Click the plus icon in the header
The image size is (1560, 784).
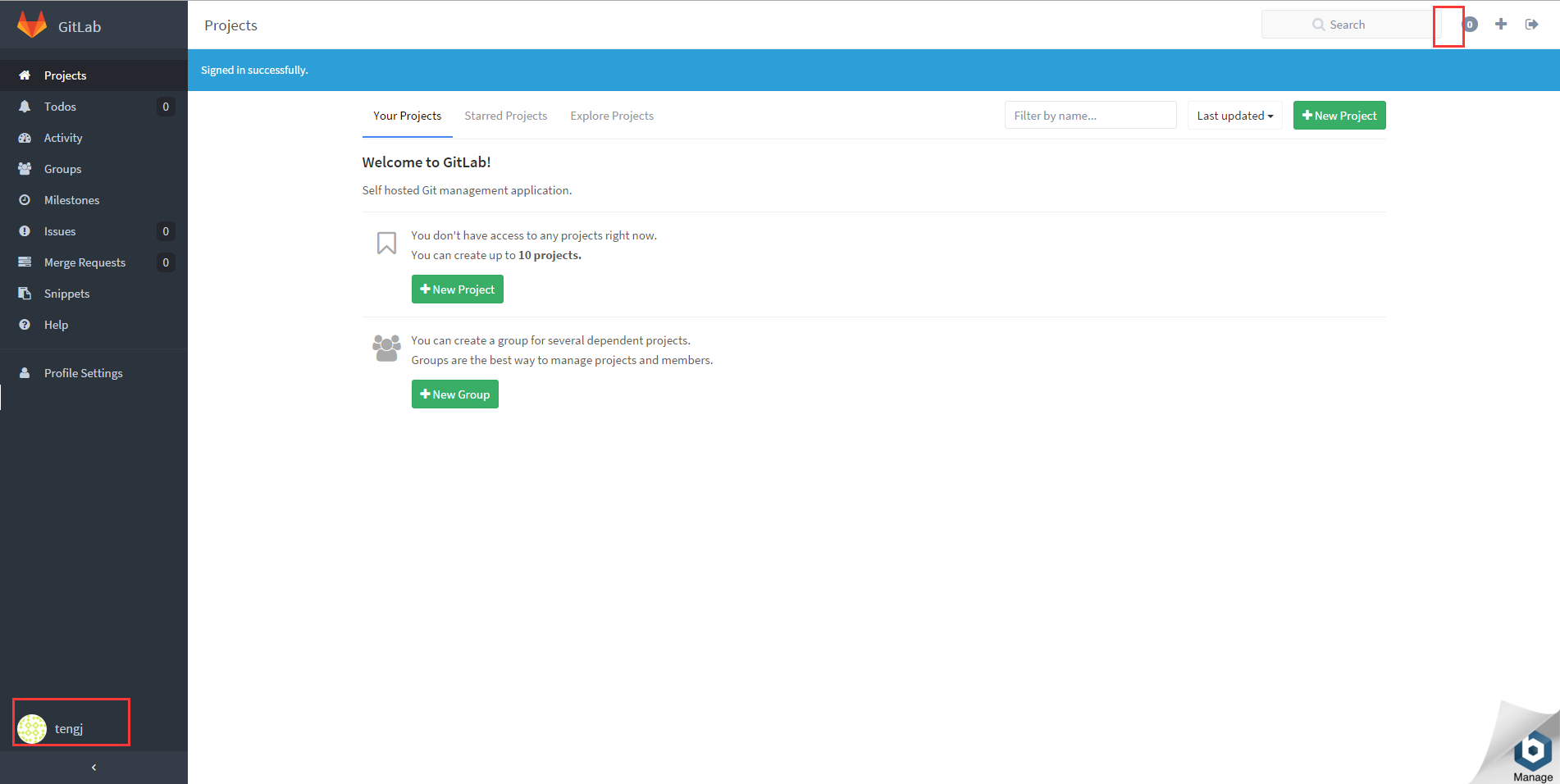[1501, 25]
